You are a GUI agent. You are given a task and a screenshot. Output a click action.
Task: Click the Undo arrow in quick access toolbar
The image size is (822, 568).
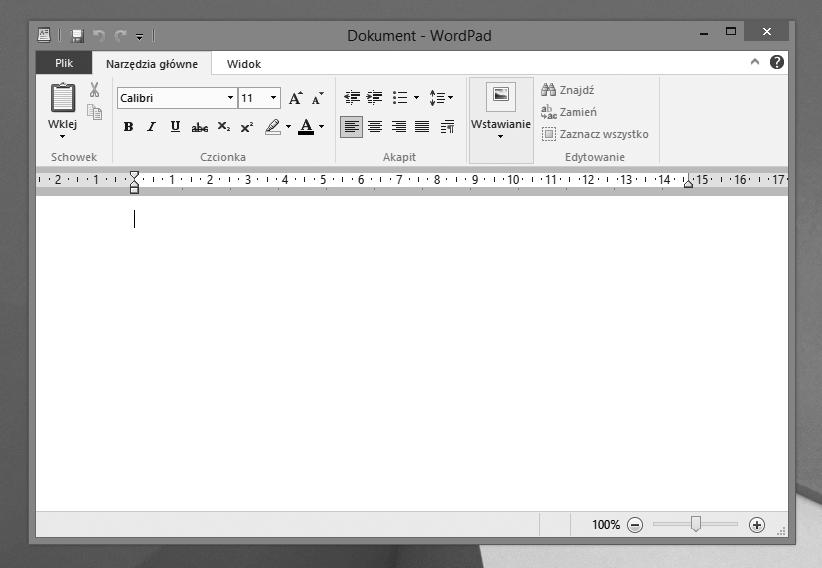pyautogui.click(x=99, y=36)
